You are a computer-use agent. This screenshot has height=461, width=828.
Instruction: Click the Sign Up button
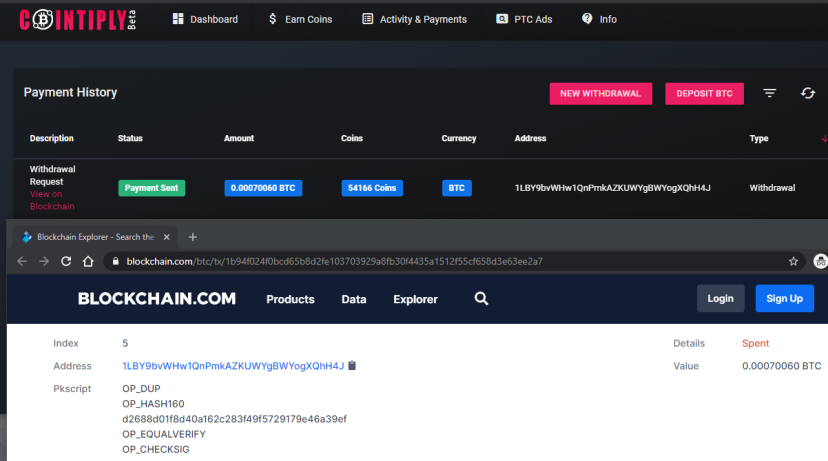point(784,298)
